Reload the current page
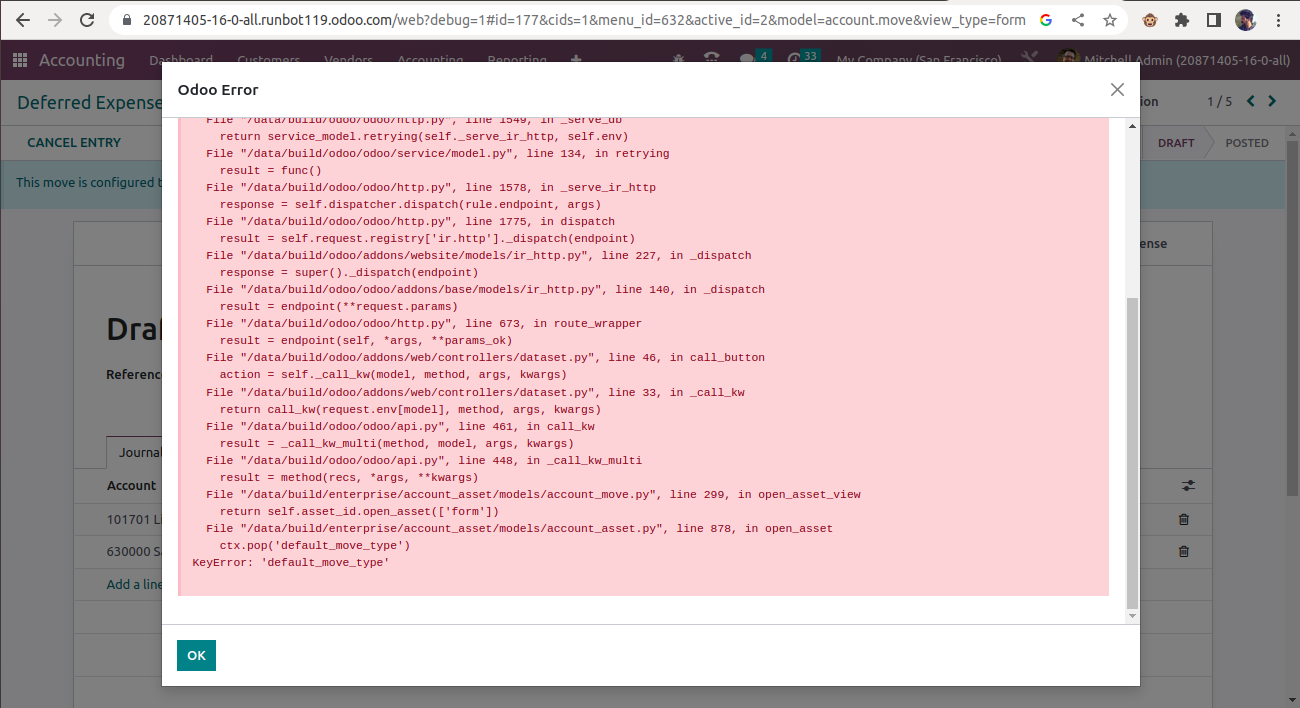 pyautogui.click(x=87, y=20)
